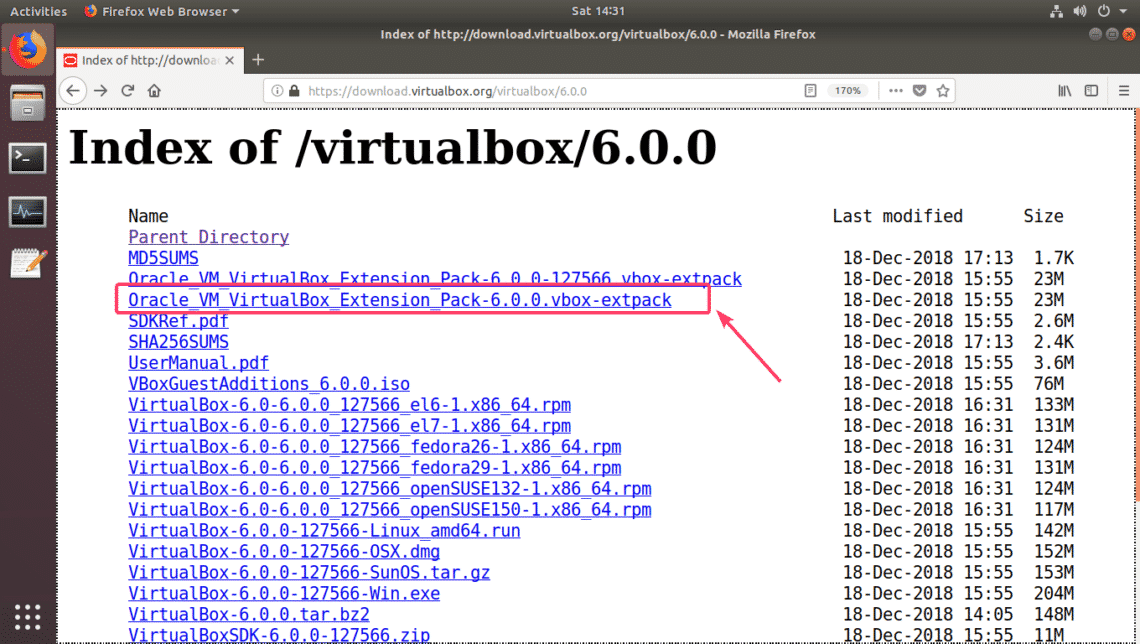The image size is (1140, 644).
Task: Open the Firefox hamburger menu
Action: [x=1124, y=91]
